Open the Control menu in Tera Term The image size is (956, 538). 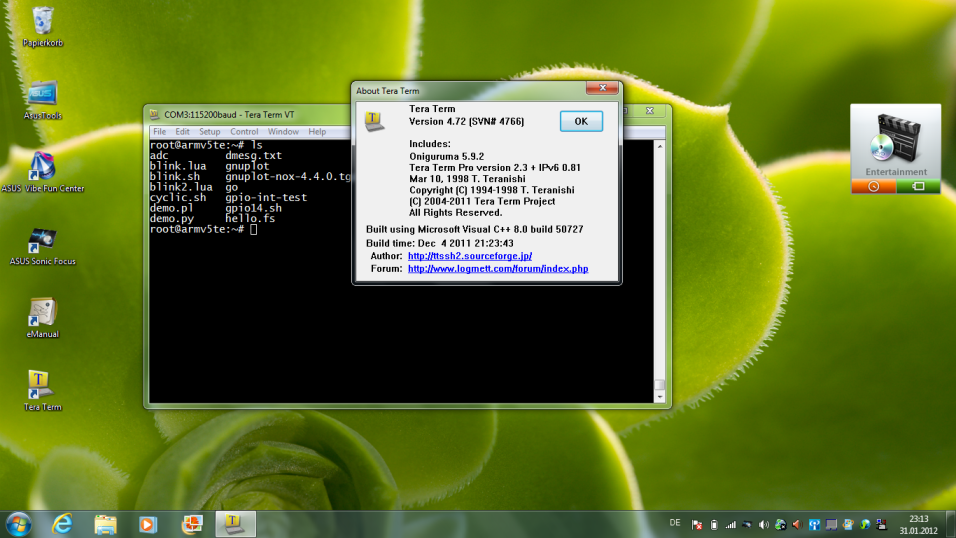244,132
